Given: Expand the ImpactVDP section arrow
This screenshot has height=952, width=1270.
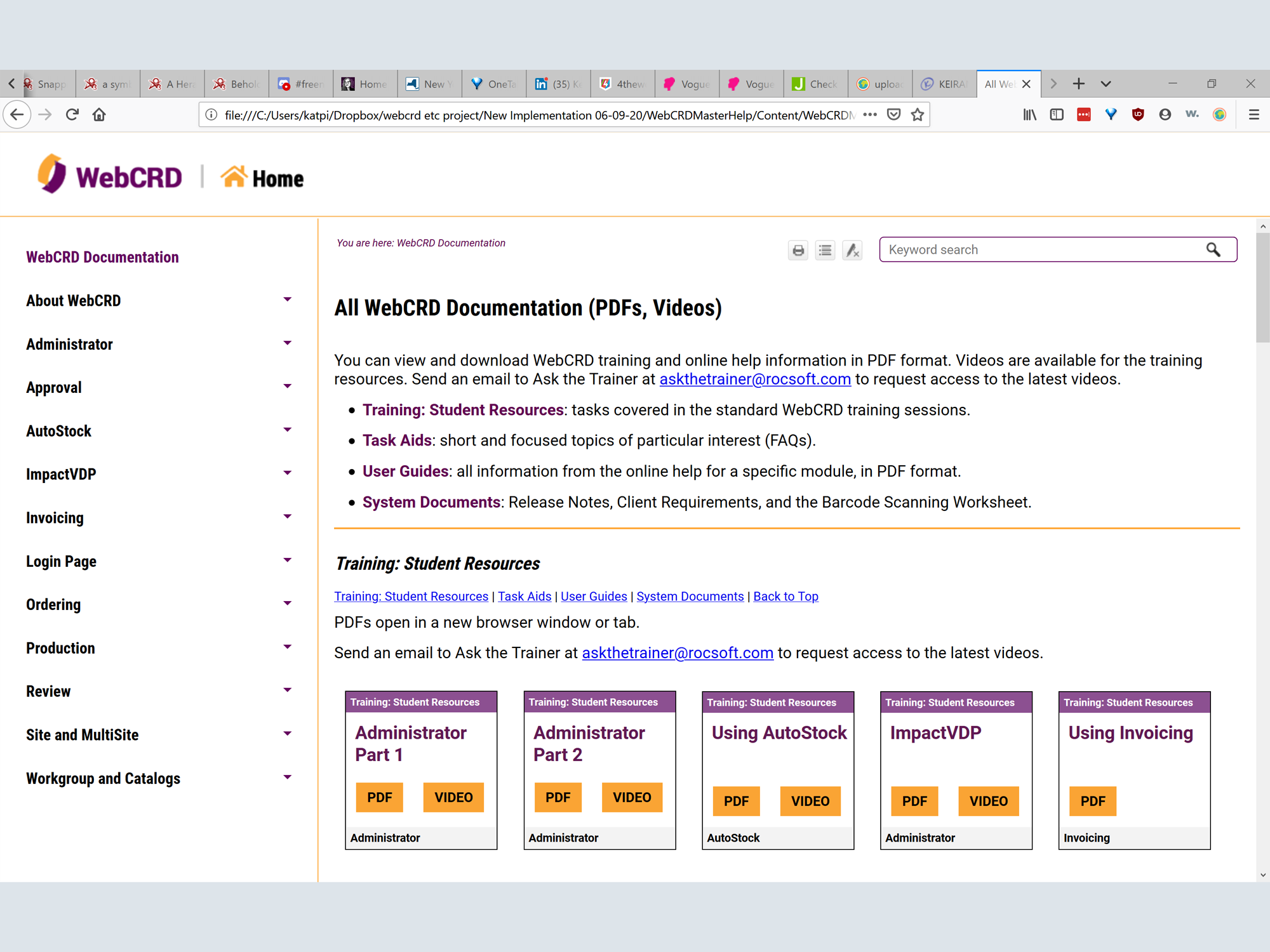Looking at the screenshot, I should (287, 473).
